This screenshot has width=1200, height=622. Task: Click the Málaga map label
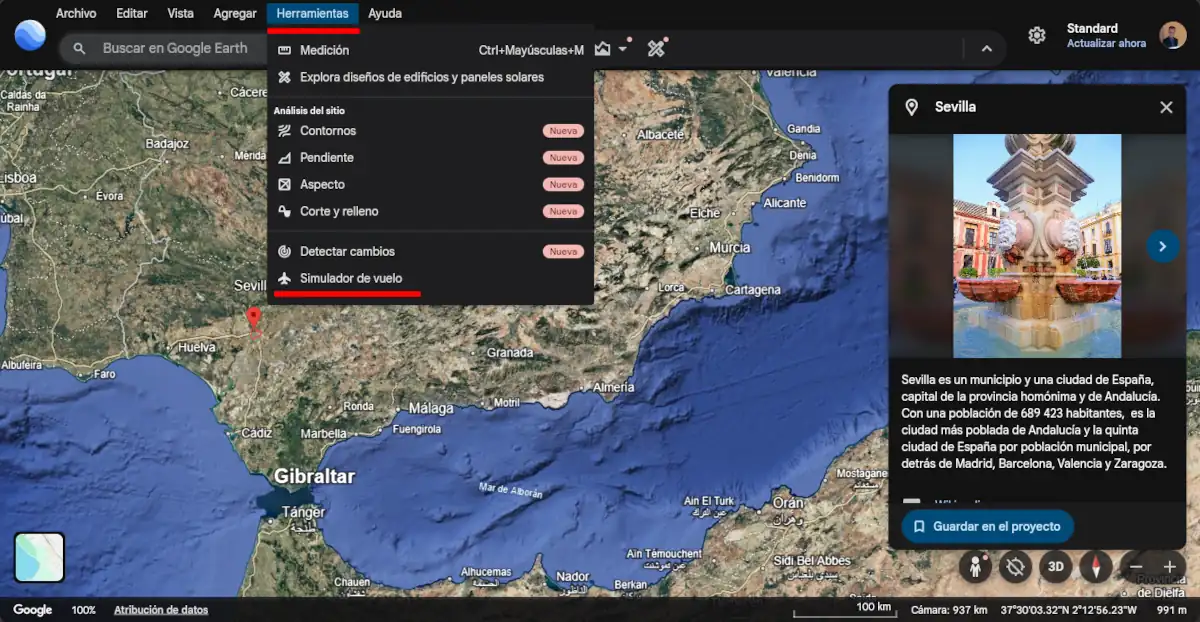tap(430, 408)
